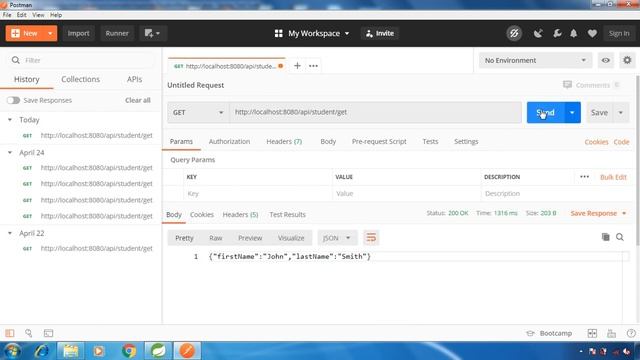Open the new window icon dropdown
Viewport: 640px width, 360px height.
[x=152, y=33]
